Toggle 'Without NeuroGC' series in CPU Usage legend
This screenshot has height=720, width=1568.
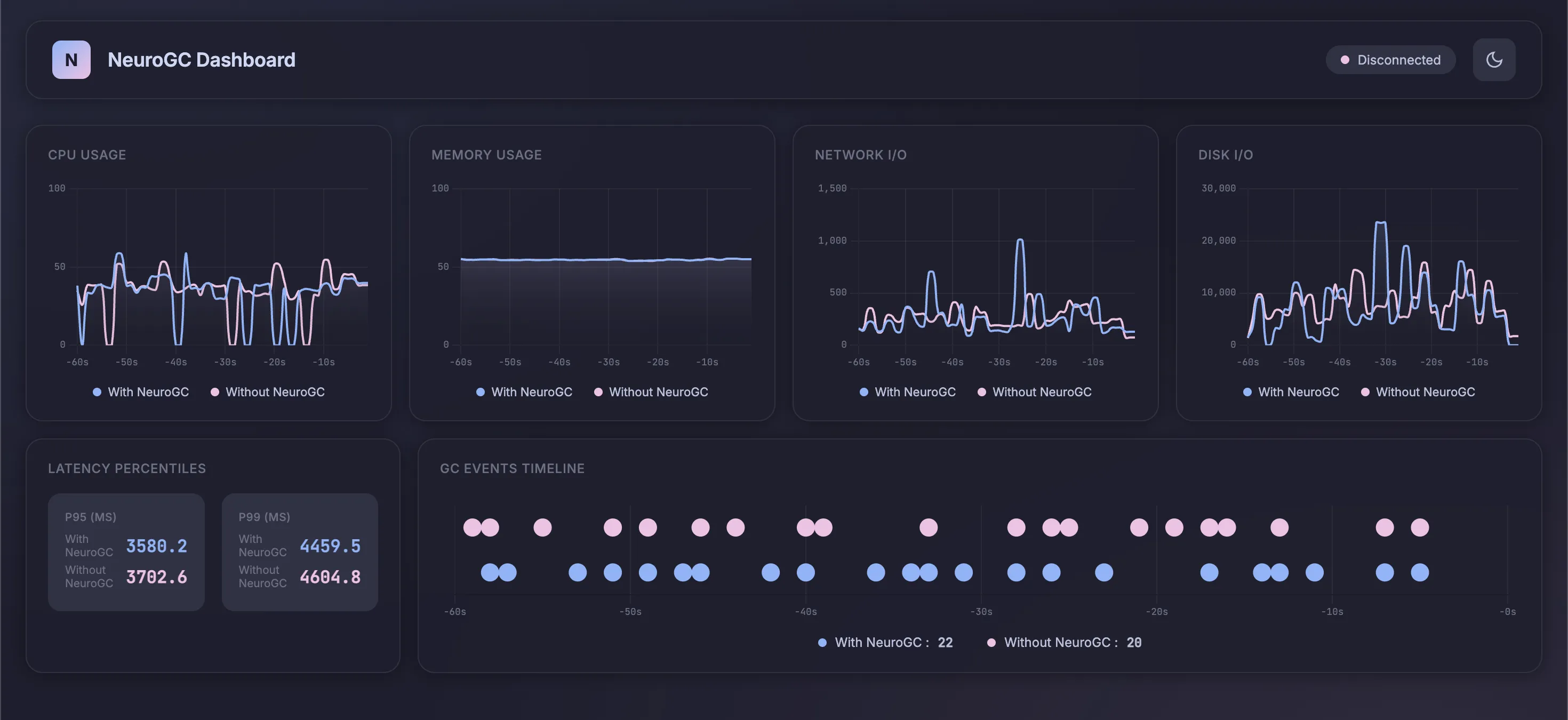click(267, 392)
